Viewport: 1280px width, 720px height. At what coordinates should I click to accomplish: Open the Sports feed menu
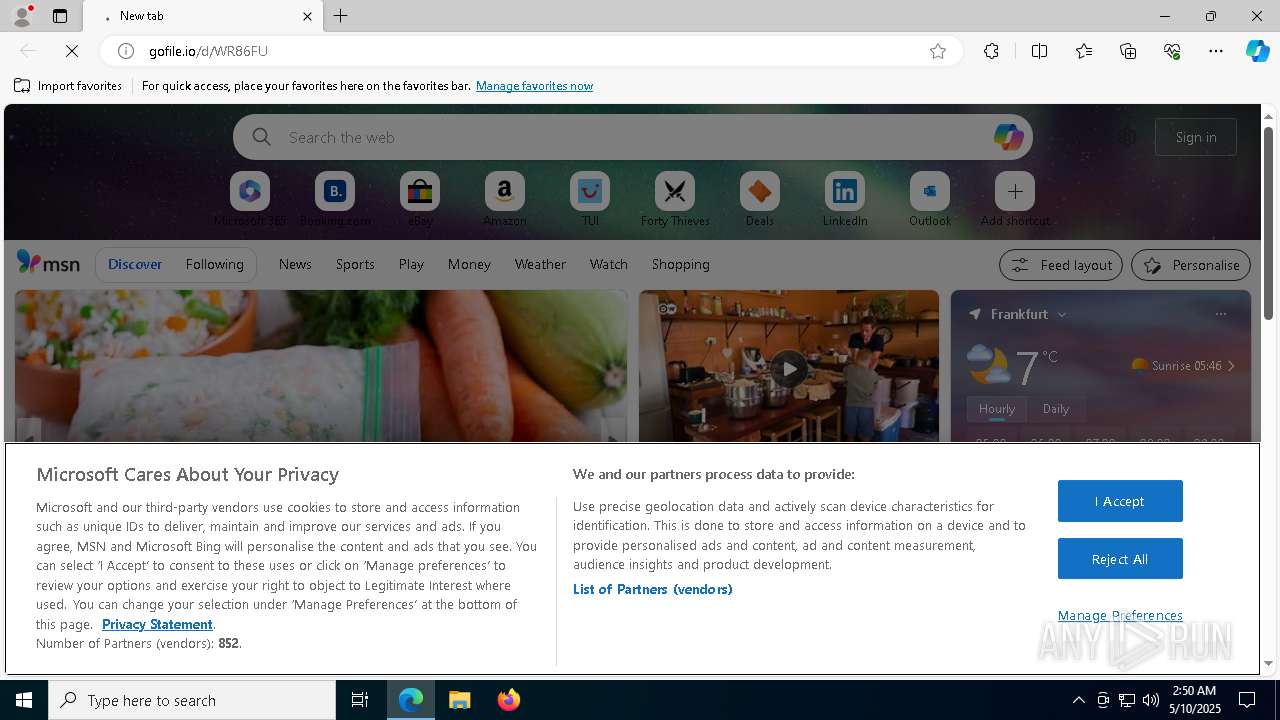pyautogui.click(x=355, y=264)
